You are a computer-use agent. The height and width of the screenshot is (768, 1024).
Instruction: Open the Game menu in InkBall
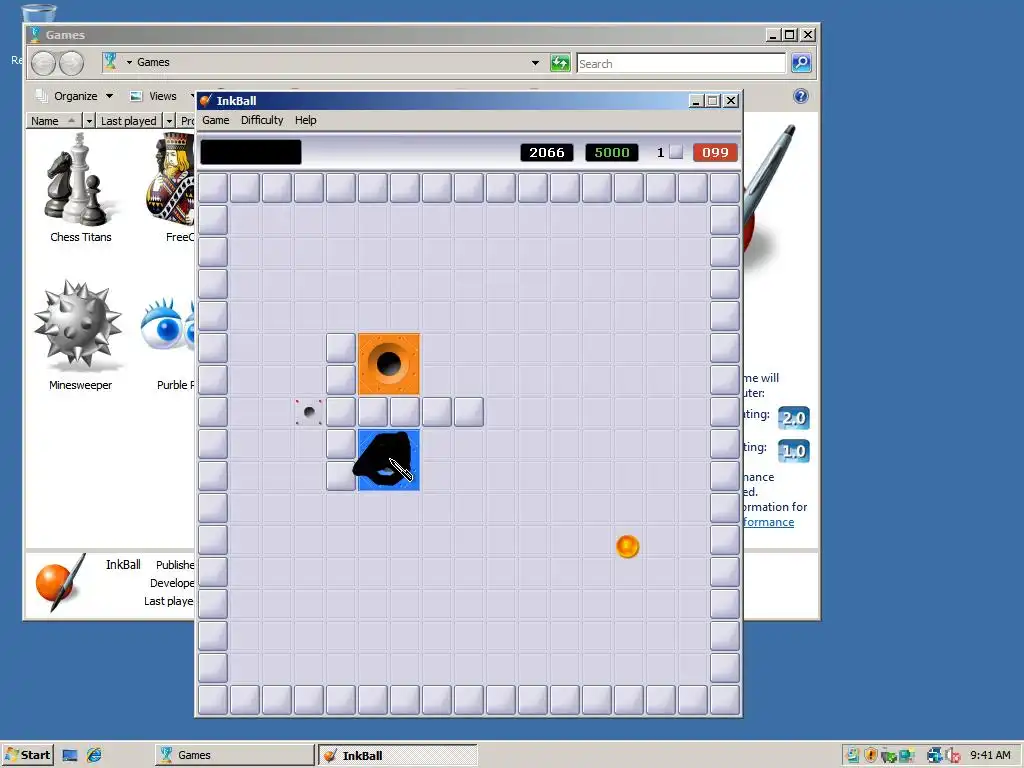pos(216,120)
